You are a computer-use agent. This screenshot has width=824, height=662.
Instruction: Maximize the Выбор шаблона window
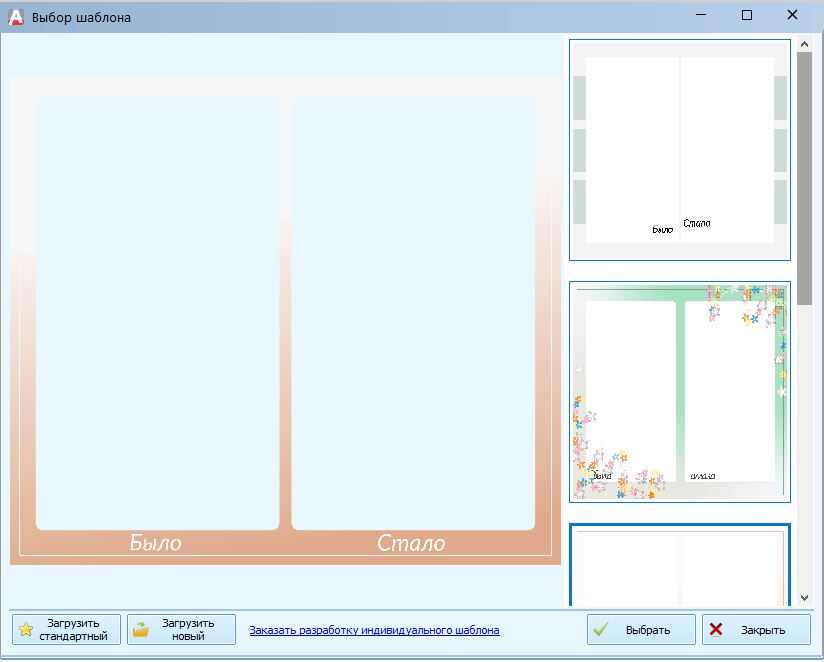(746, 15)
